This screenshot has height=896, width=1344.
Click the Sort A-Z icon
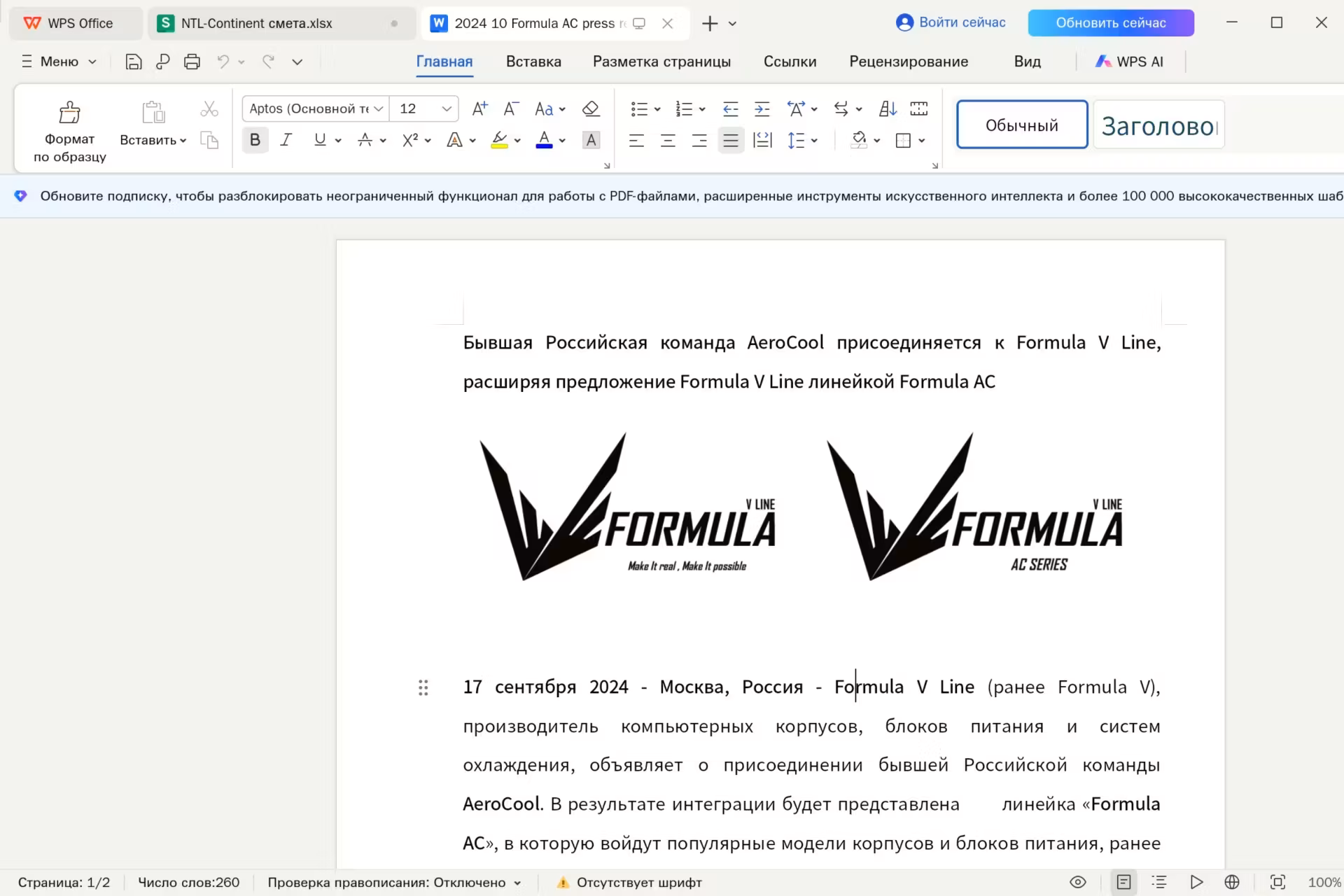pyautogui.click(x=888, y=108)
